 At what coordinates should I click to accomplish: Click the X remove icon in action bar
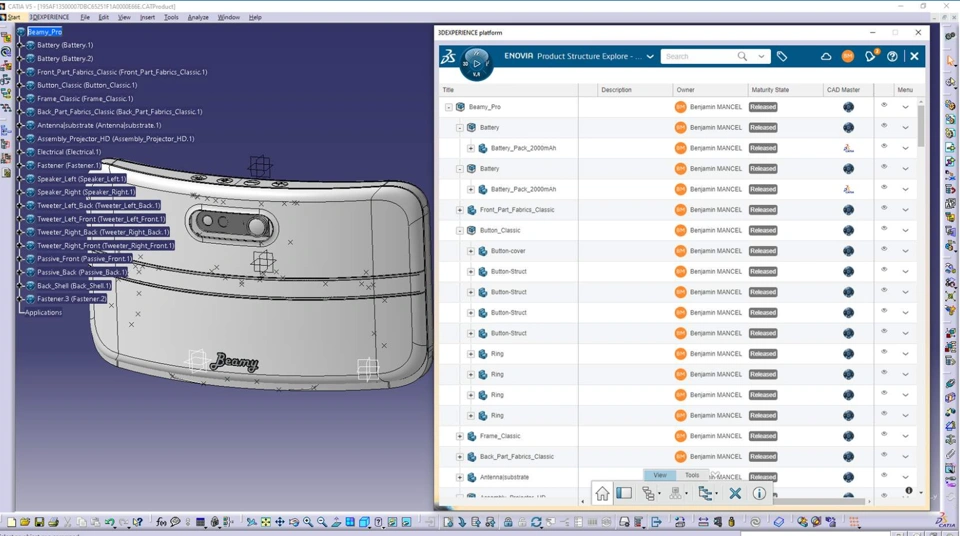(735, 493)
